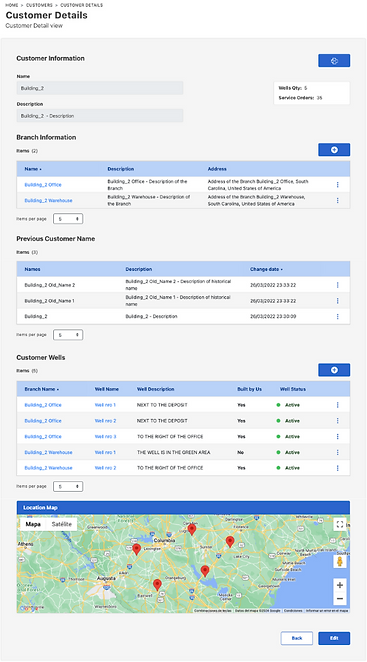Click the map pin near Camden

coord(192,529)
